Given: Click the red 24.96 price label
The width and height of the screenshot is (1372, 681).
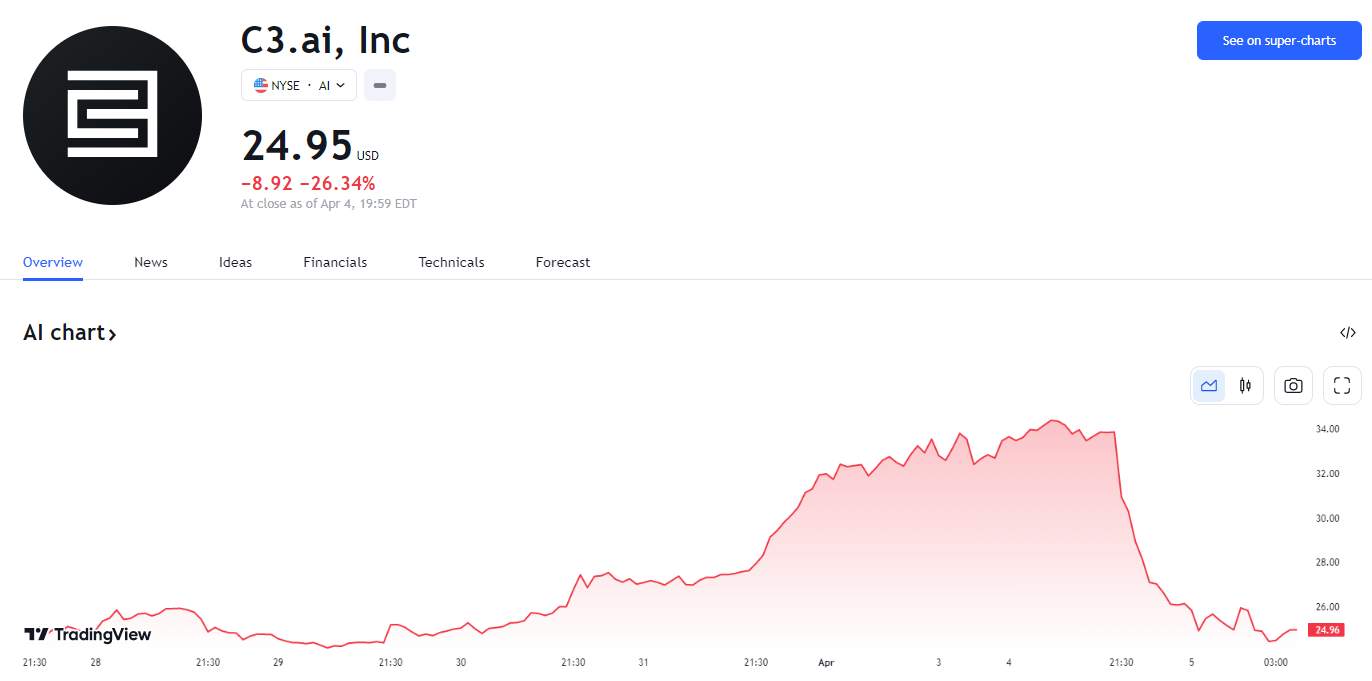Looking at the screenshot, I should (x=1326, y=630).
